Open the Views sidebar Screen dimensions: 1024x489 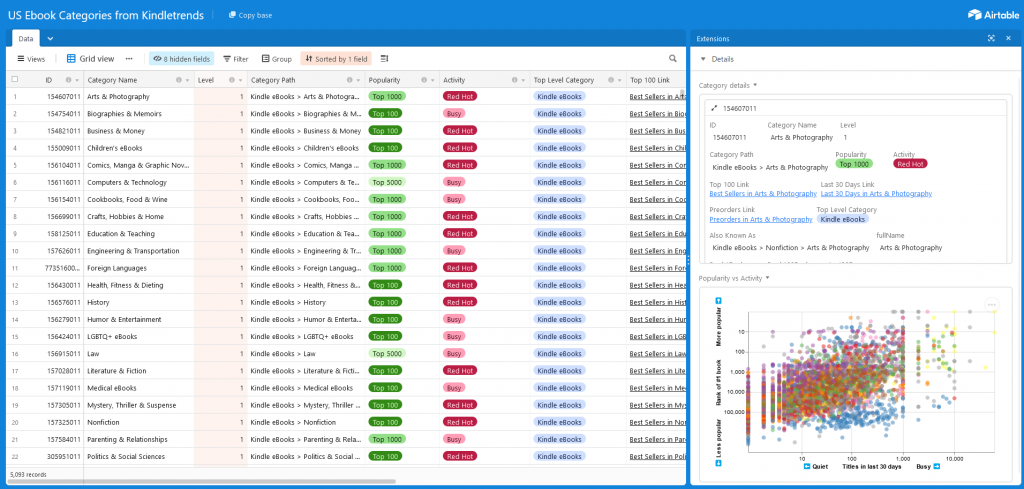pyautogui.click(x=31, y=59)
